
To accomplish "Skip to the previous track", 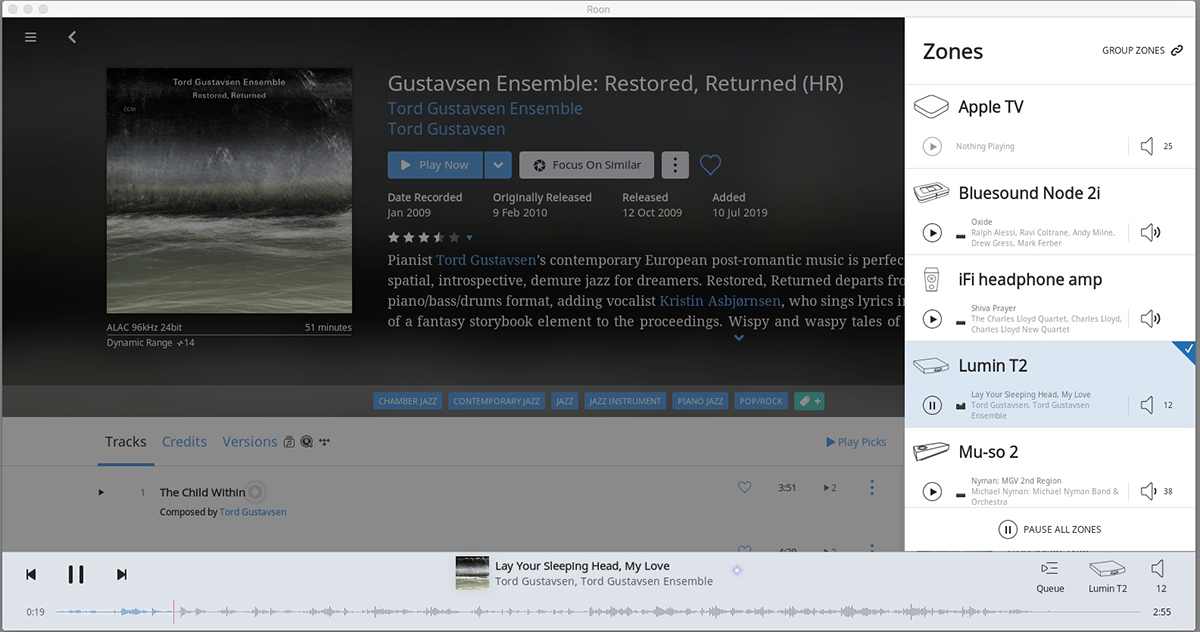I will 31,574.
